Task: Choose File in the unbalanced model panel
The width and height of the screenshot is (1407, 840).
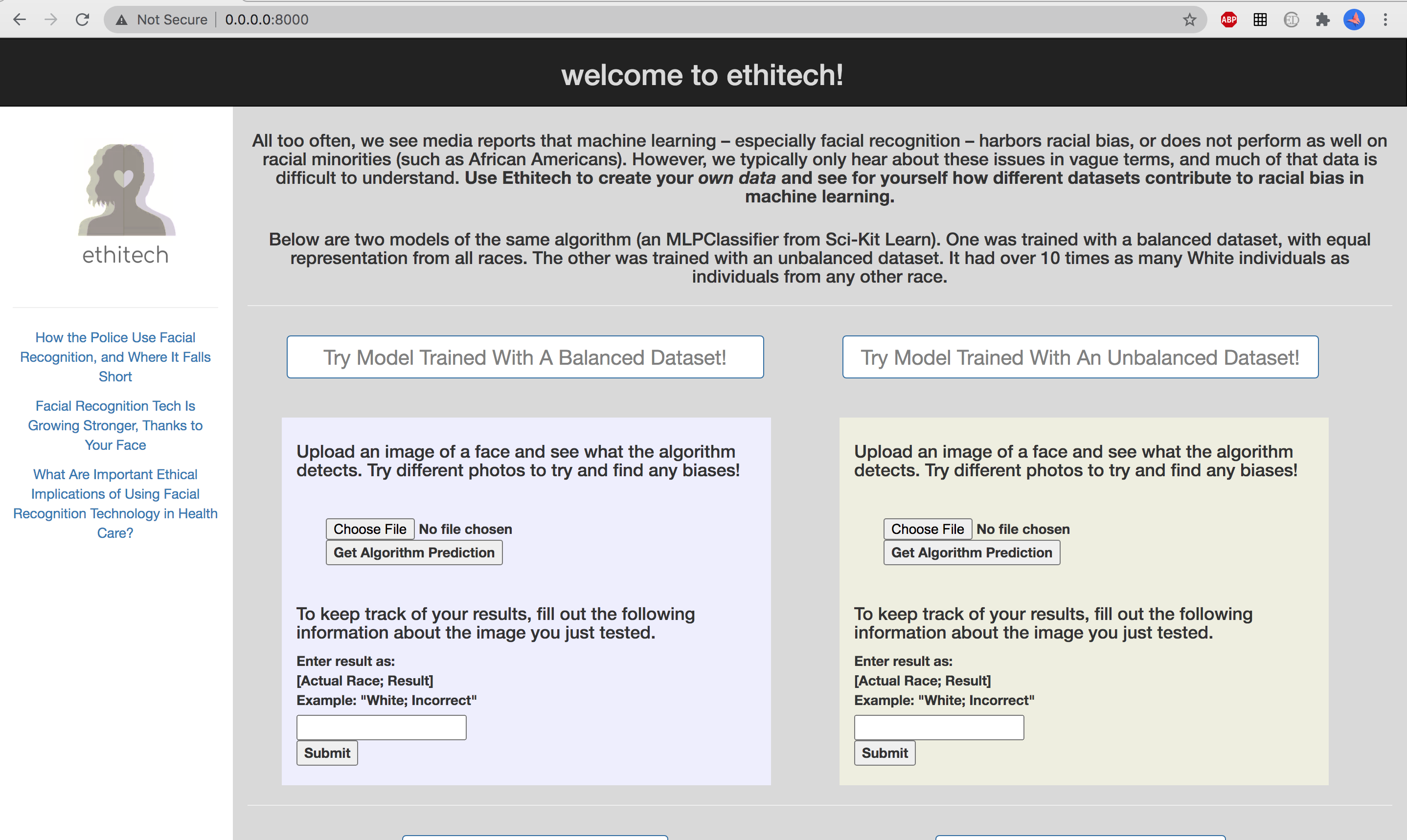Action: (928, 529)
